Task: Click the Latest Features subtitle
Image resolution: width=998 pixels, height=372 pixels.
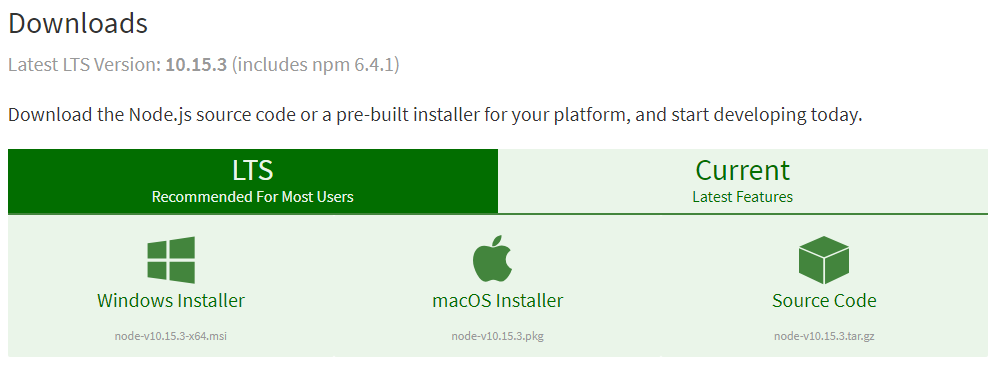Action: 743,197
